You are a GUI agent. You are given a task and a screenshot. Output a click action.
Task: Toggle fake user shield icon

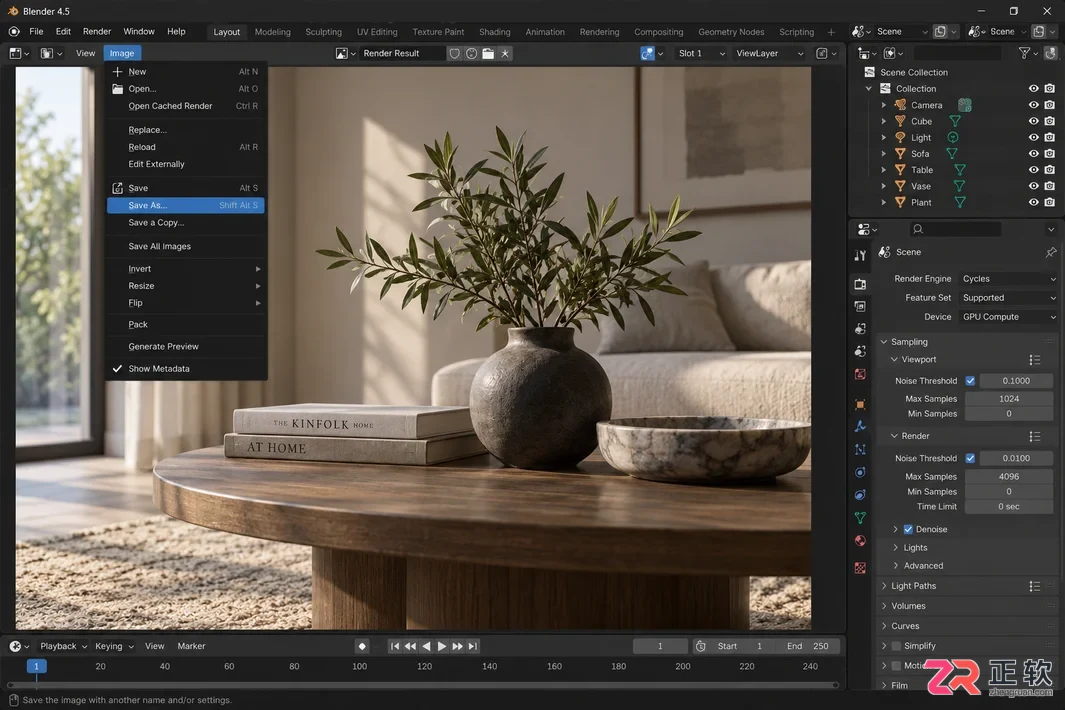[454, 53]
